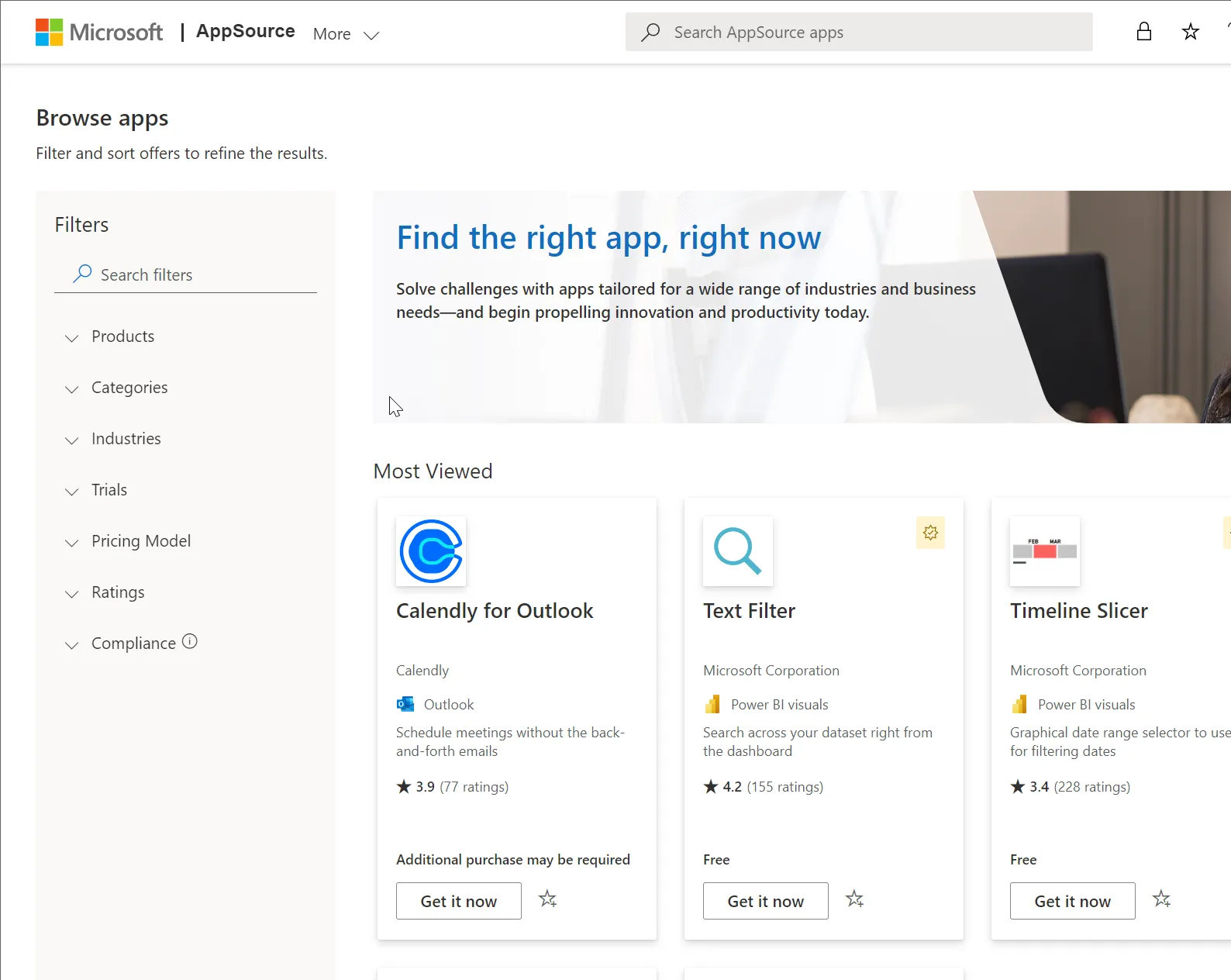Open saved favorites star in header
Image resolution: width=1231 pixels, height=980 pixels.
point(1190,32)
